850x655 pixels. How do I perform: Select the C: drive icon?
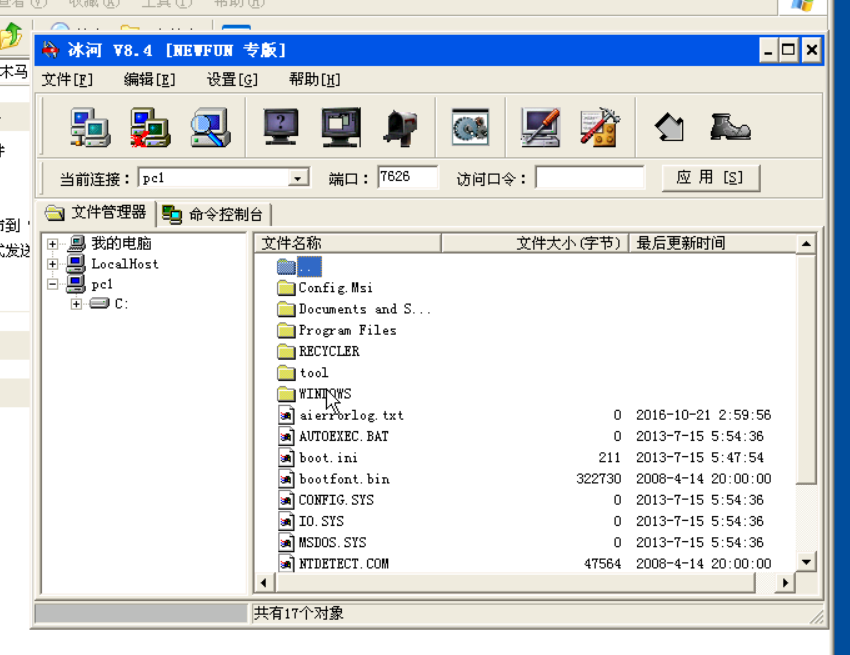(x=99, y=303)
